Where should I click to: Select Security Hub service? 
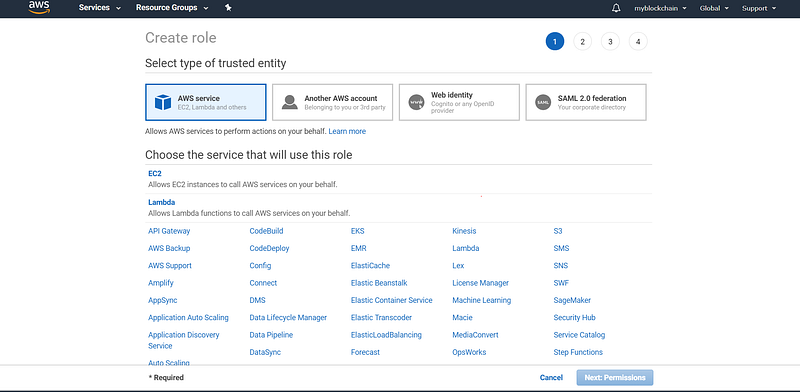(x=574, y=317)
